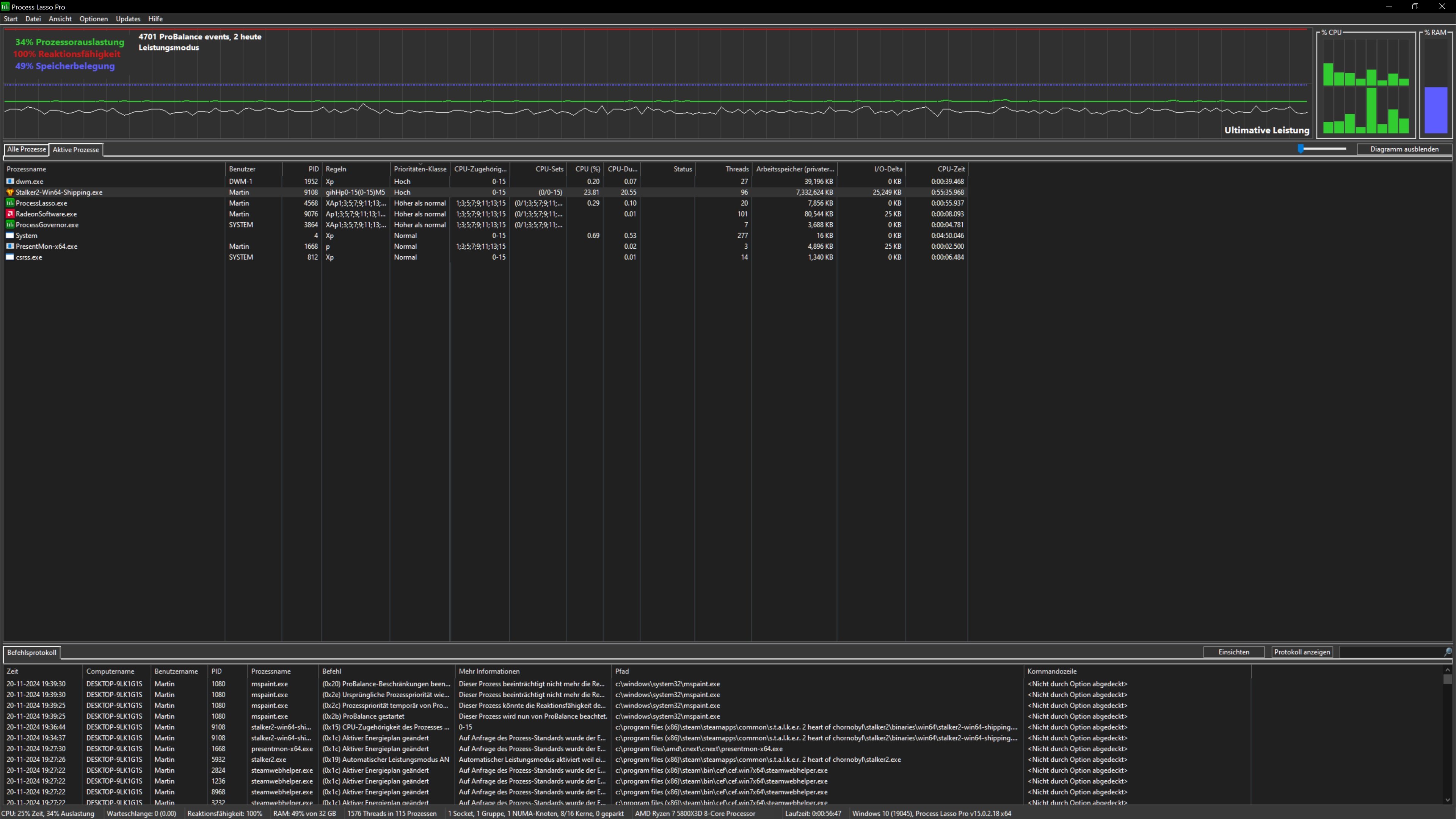Sort processes by the CPU (%) column header
Image resolution: width=1456 pixels, height=819 pixels.
point(588,168)
